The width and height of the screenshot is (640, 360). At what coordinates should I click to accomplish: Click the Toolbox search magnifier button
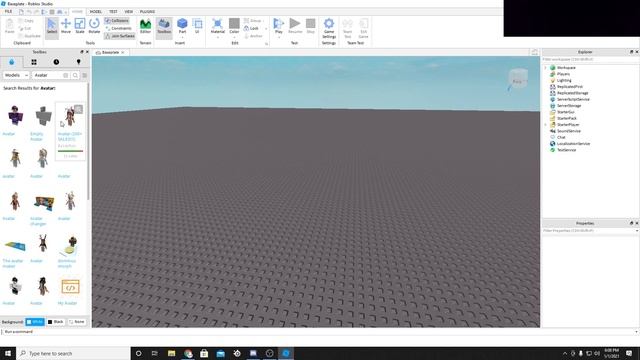(75, 75)
